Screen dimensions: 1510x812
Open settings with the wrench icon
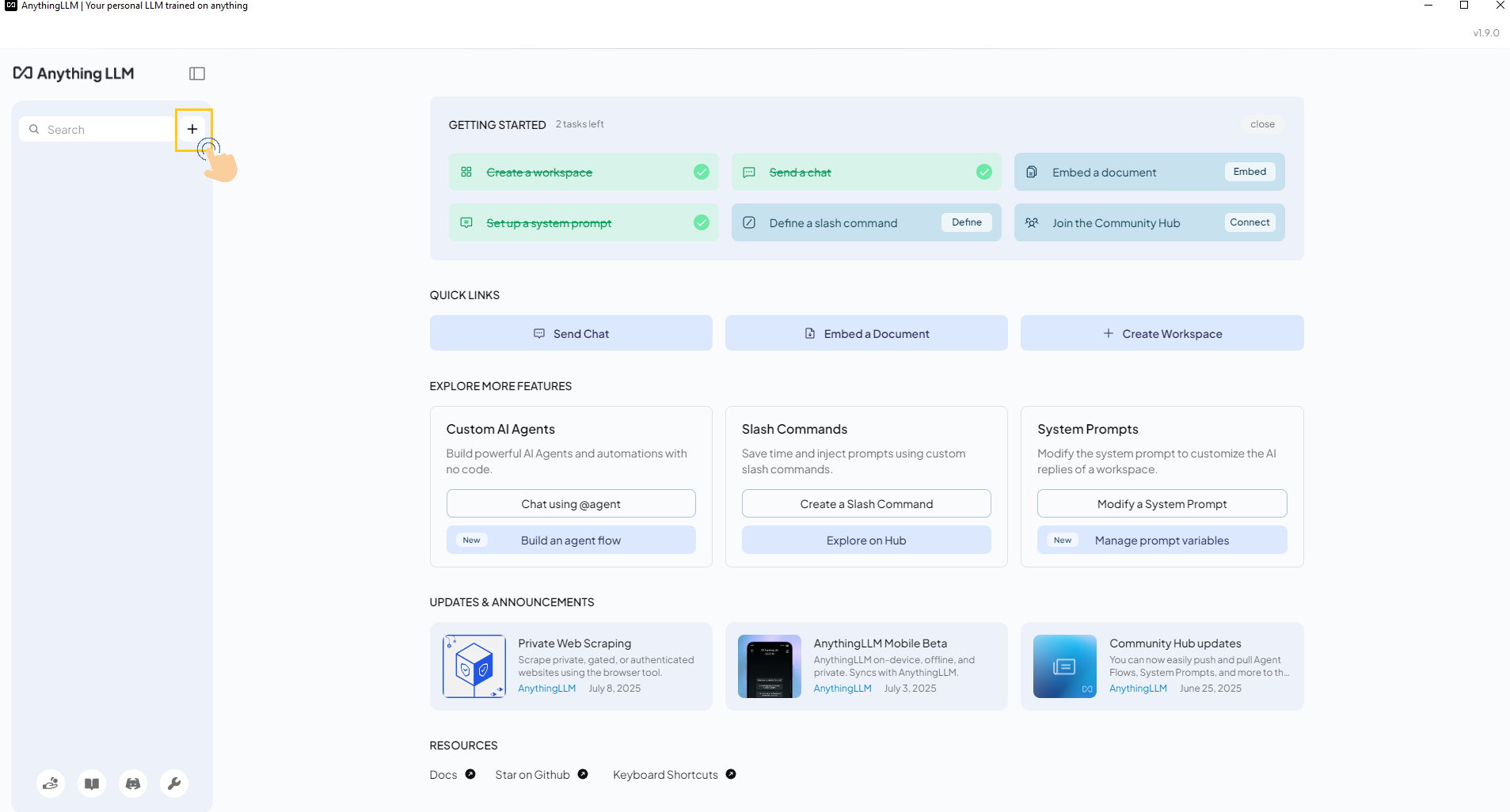click(x=173, y=783)
